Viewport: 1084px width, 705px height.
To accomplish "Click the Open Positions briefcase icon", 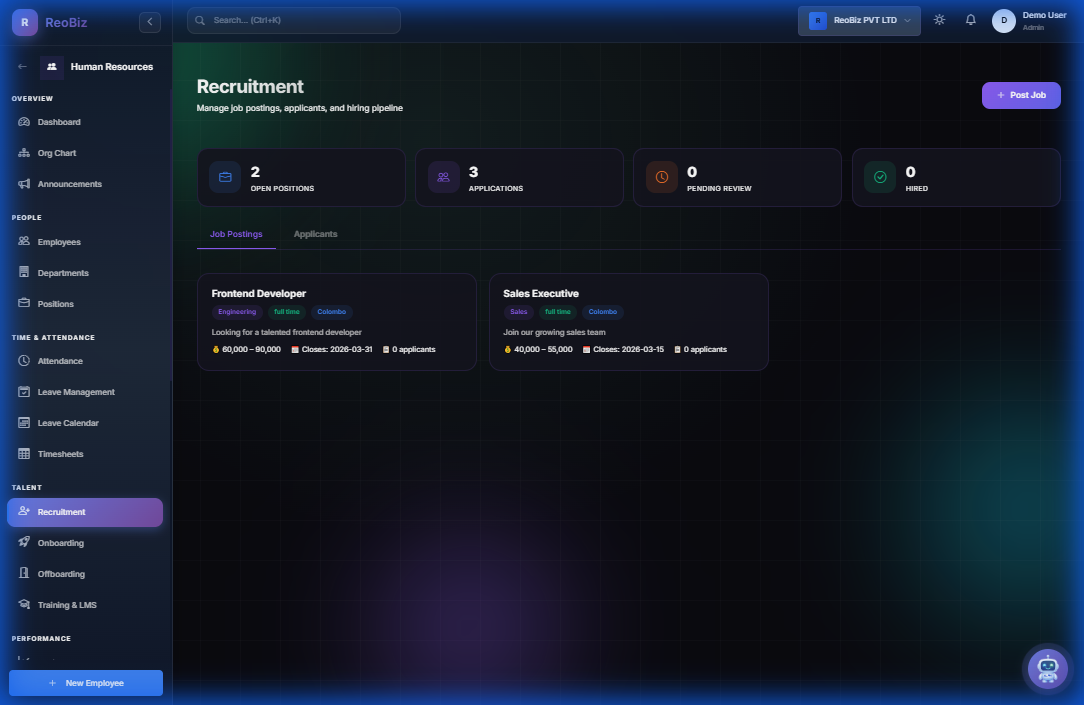I will pyautogui.click(x=225, y=177).
